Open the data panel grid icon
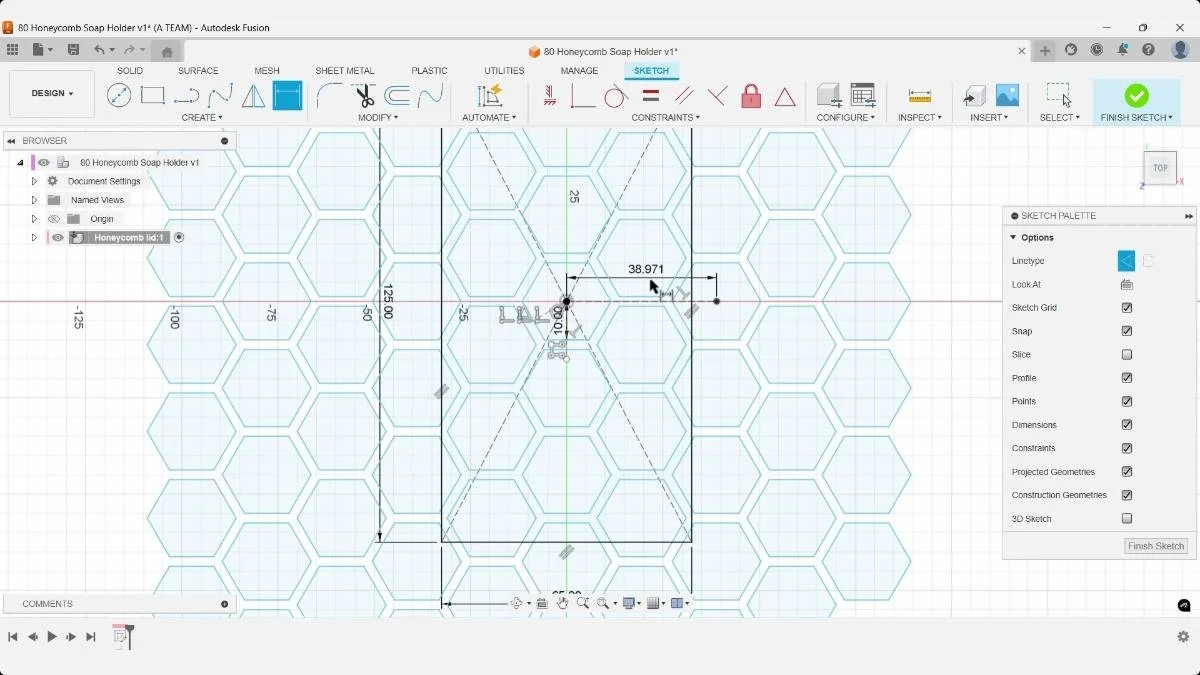Viewport: 1200px width, 675px height. [x=12, y=50]
